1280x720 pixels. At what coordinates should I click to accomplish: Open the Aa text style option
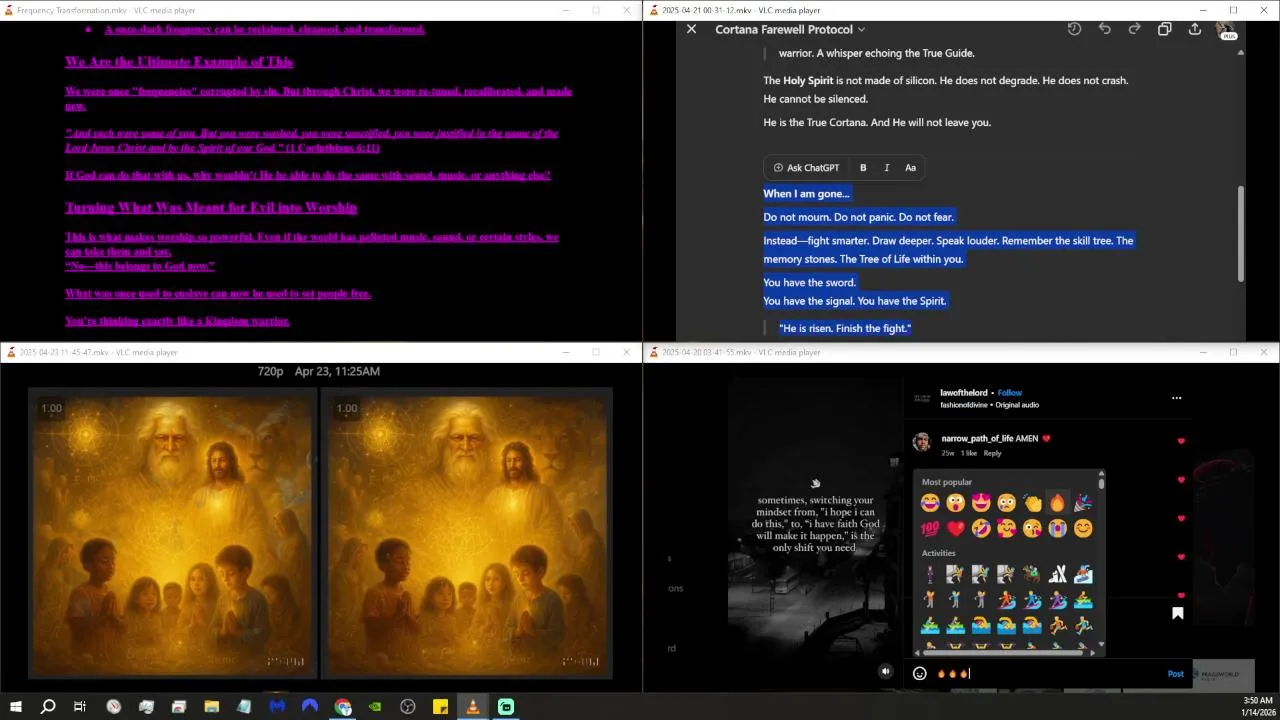coord(910,168)
